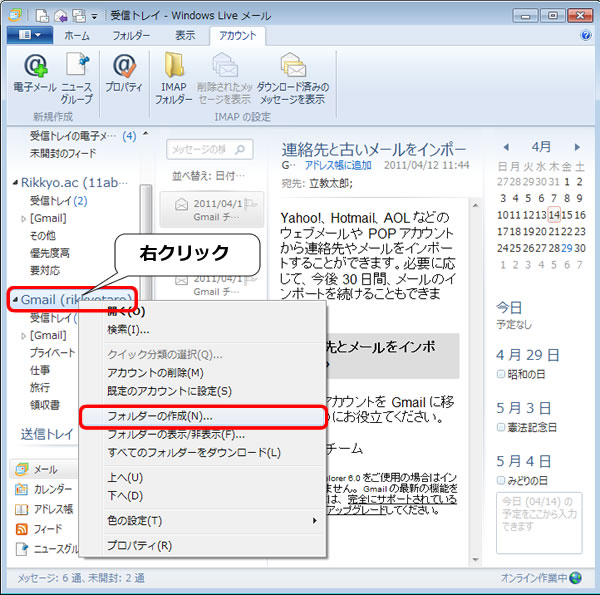Toggle the みどりの日 event checkbox
Image resolution: width=600 pixels, height=595 pixels.
tap(501, 480)
